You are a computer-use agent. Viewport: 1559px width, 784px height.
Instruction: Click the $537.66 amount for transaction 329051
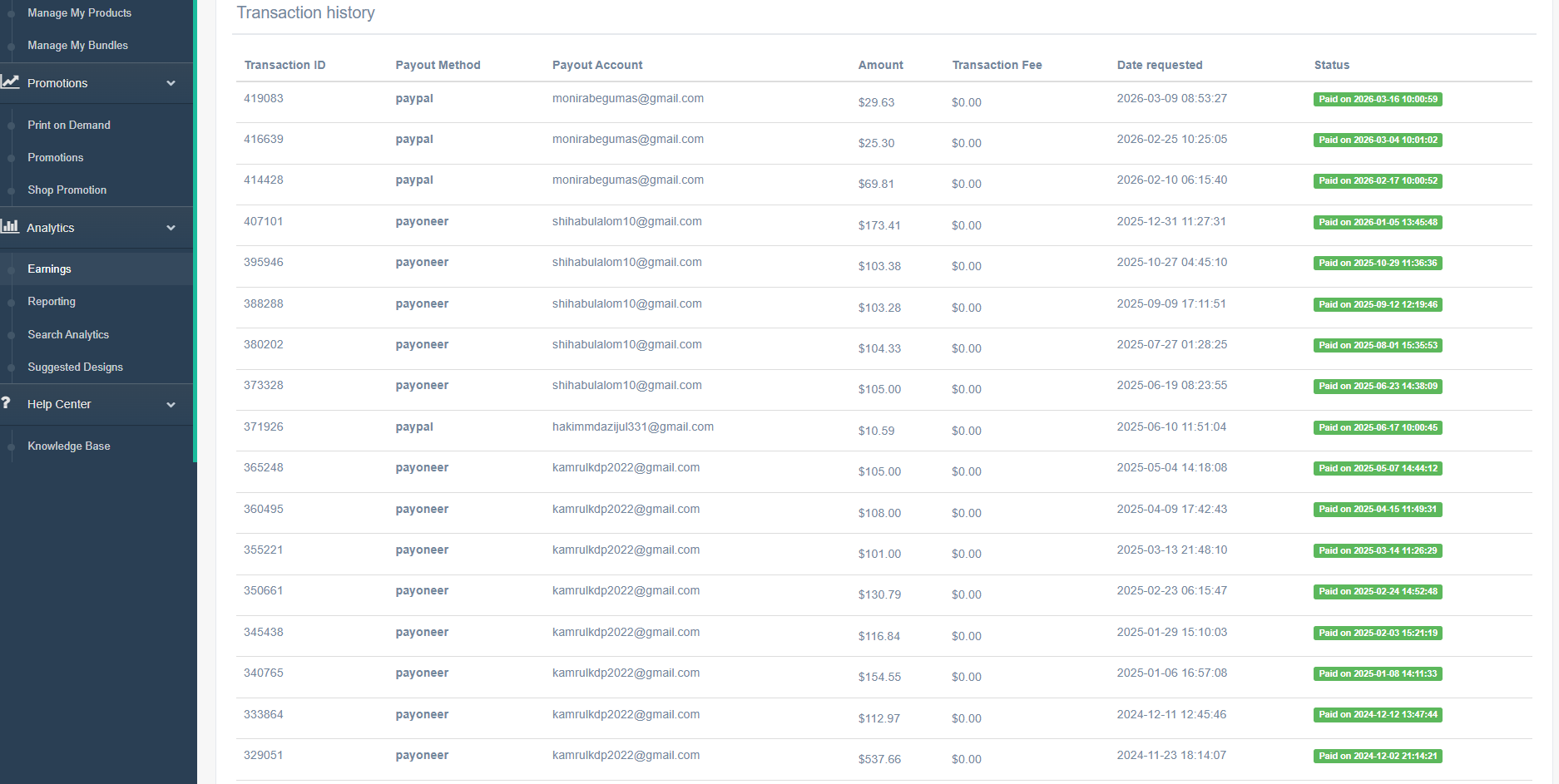[879, 759]
